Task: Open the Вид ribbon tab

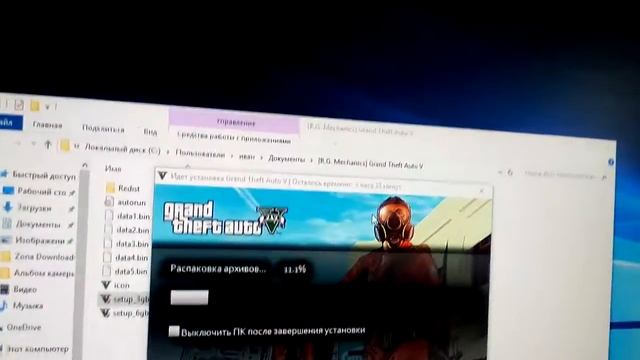Action: [150, 132]
